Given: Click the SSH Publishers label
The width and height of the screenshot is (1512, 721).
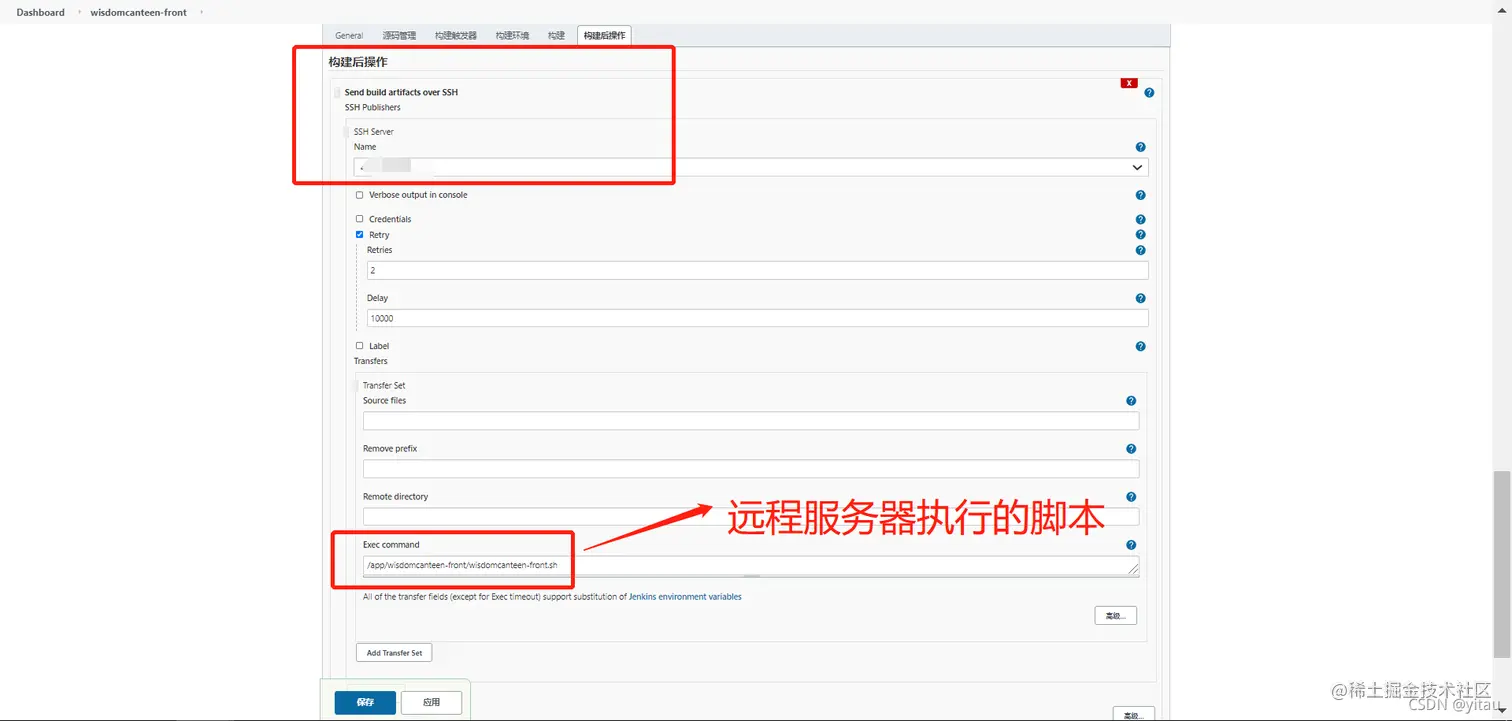Looking at the screenshot, I should point(373,107).
